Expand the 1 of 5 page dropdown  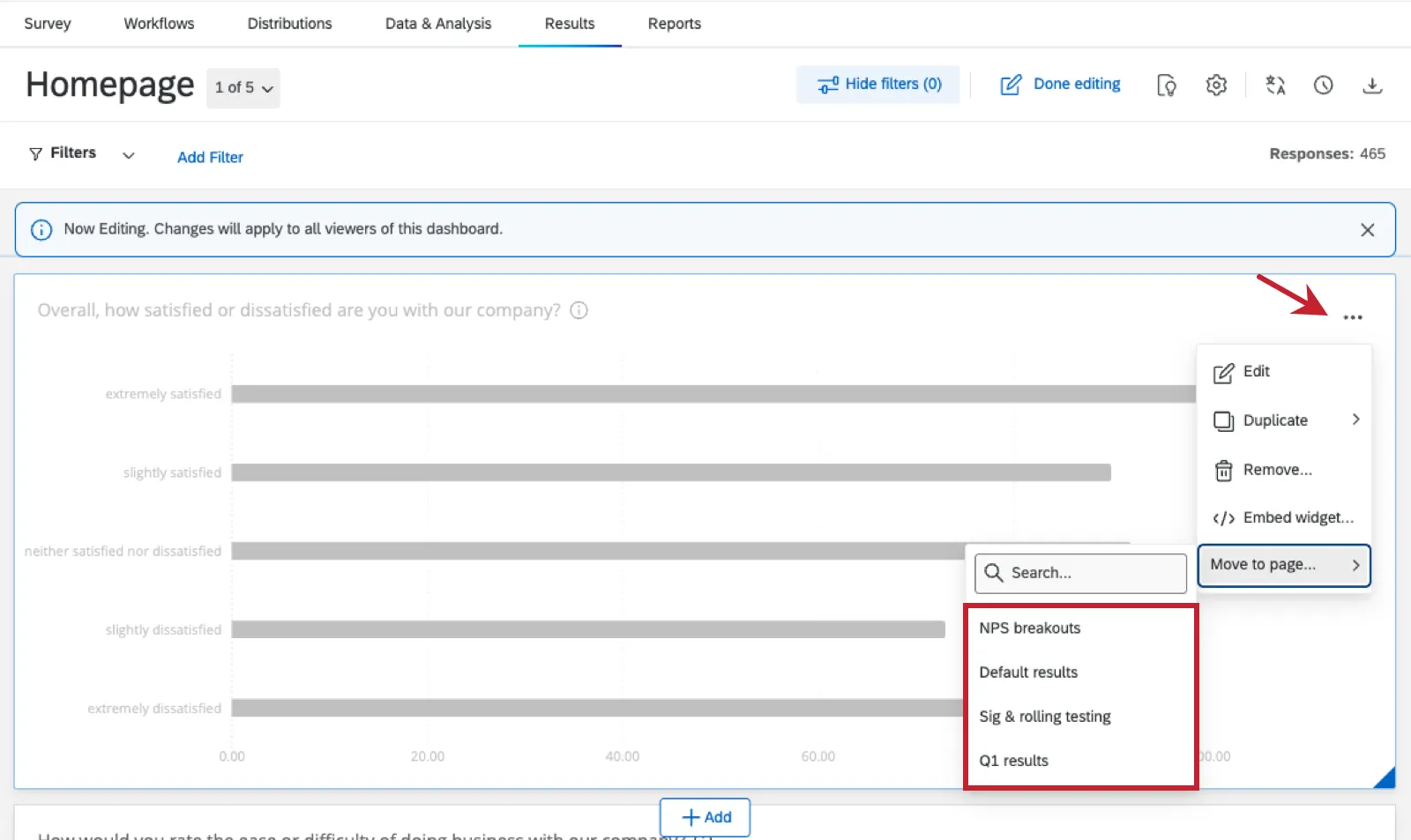[243, 88]
